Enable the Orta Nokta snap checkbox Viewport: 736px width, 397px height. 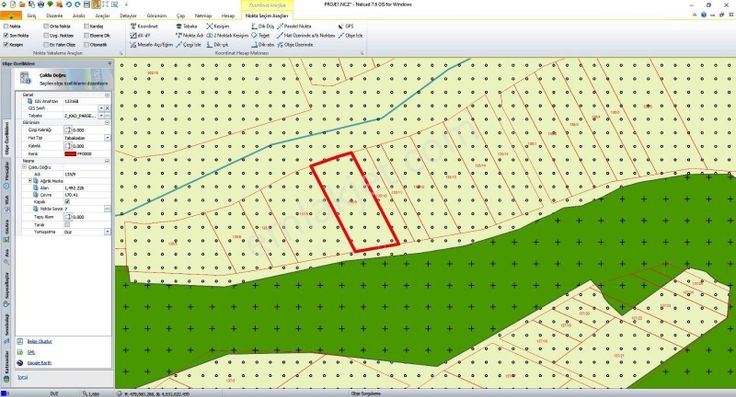[x=46, y=26]
